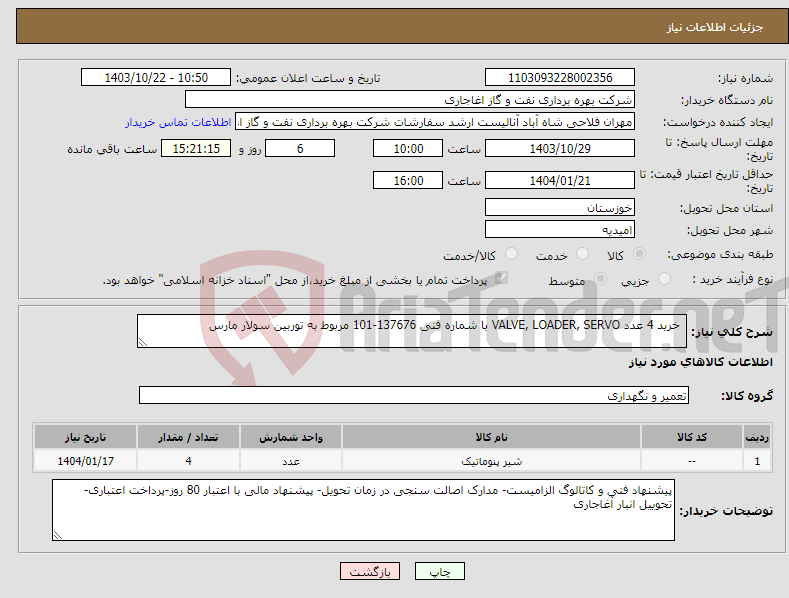Screen dimensions: 789x598
Task: Click the واحد شمارش column header
Action: [291, 437]
